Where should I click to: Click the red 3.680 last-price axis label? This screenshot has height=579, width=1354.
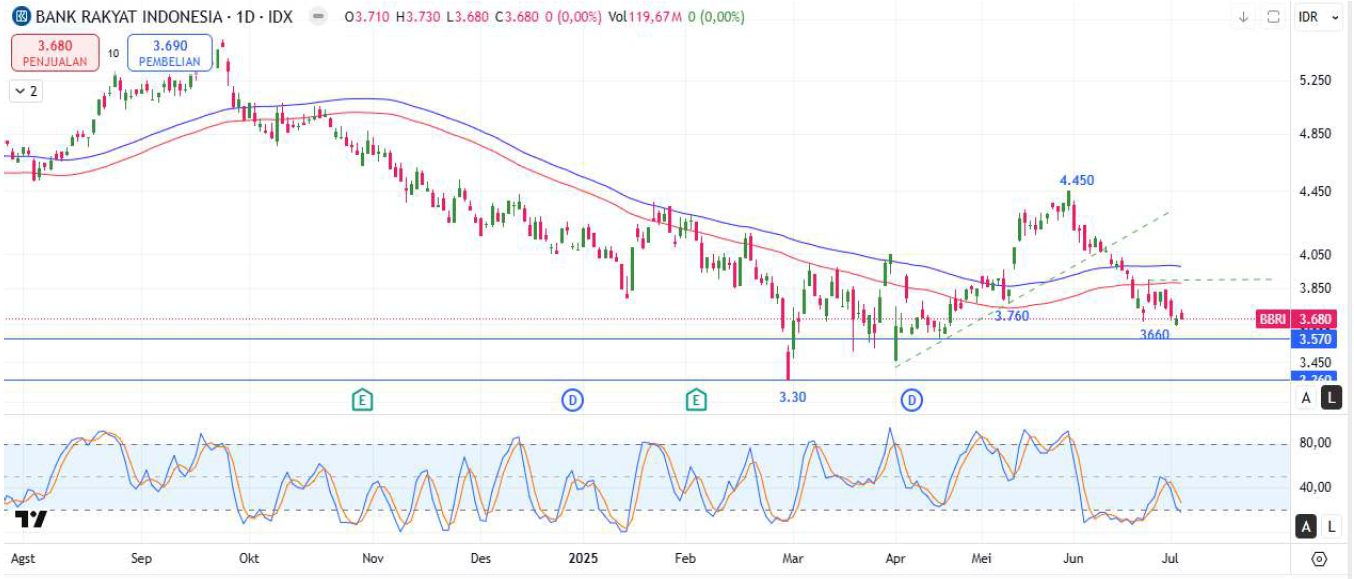point(1315,319)
